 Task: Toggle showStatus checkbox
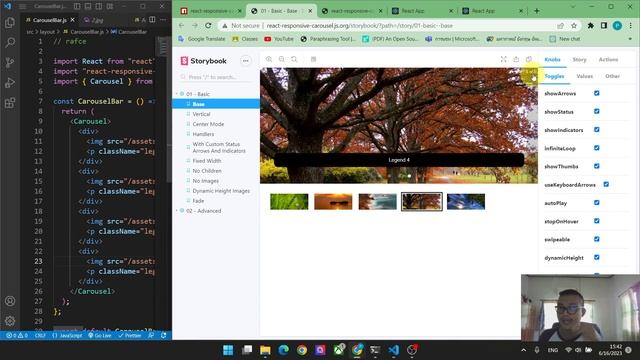(597, 111)
